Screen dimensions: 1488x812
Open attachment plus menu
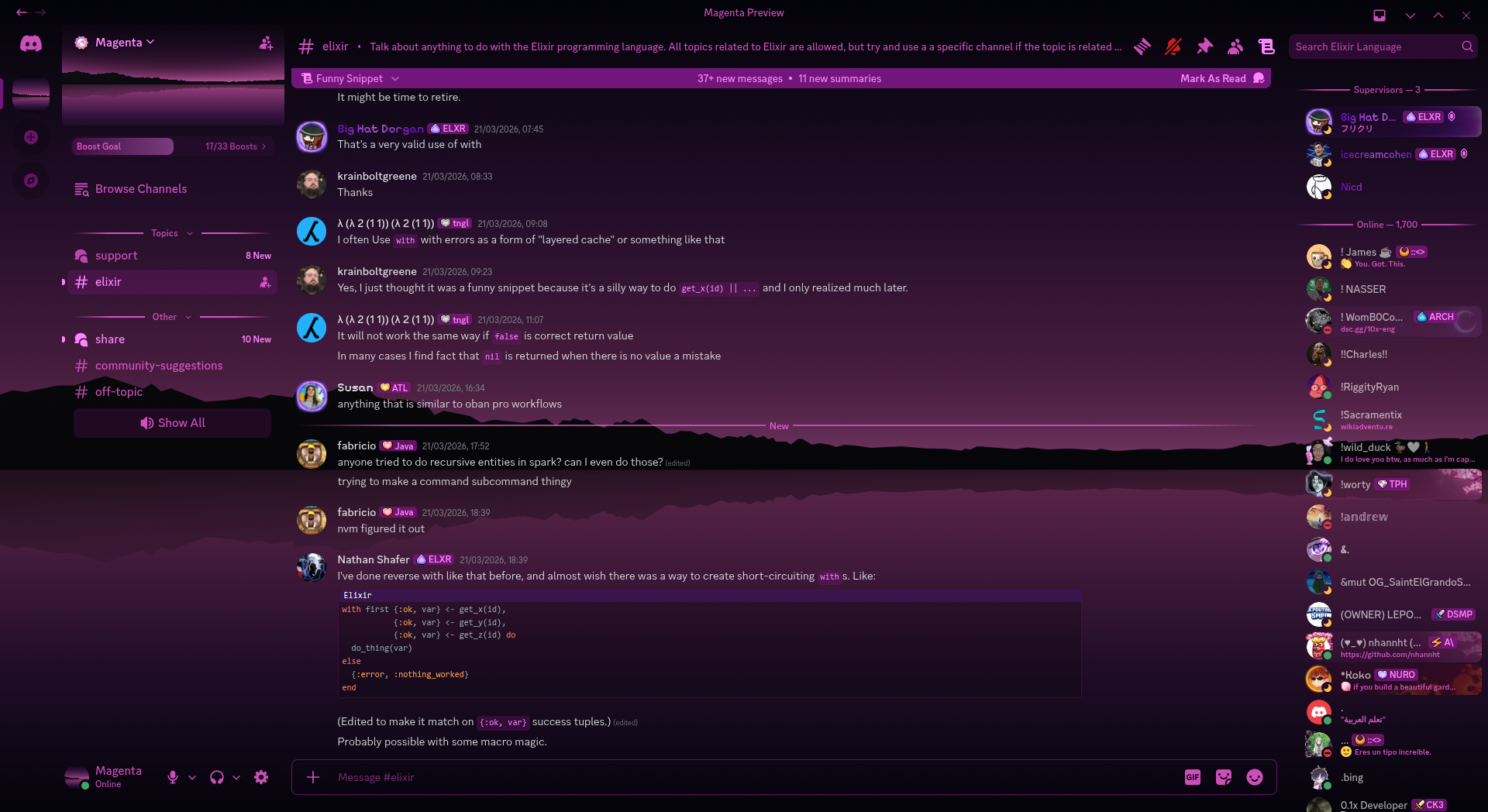(313, 777)
